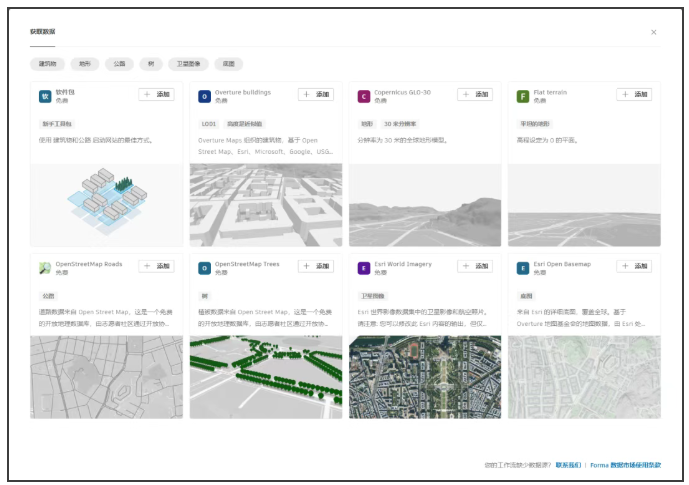Click the teal 软件包 starter pack icon
The width and height of the screenshot is (689, 485).
(45, 96)
